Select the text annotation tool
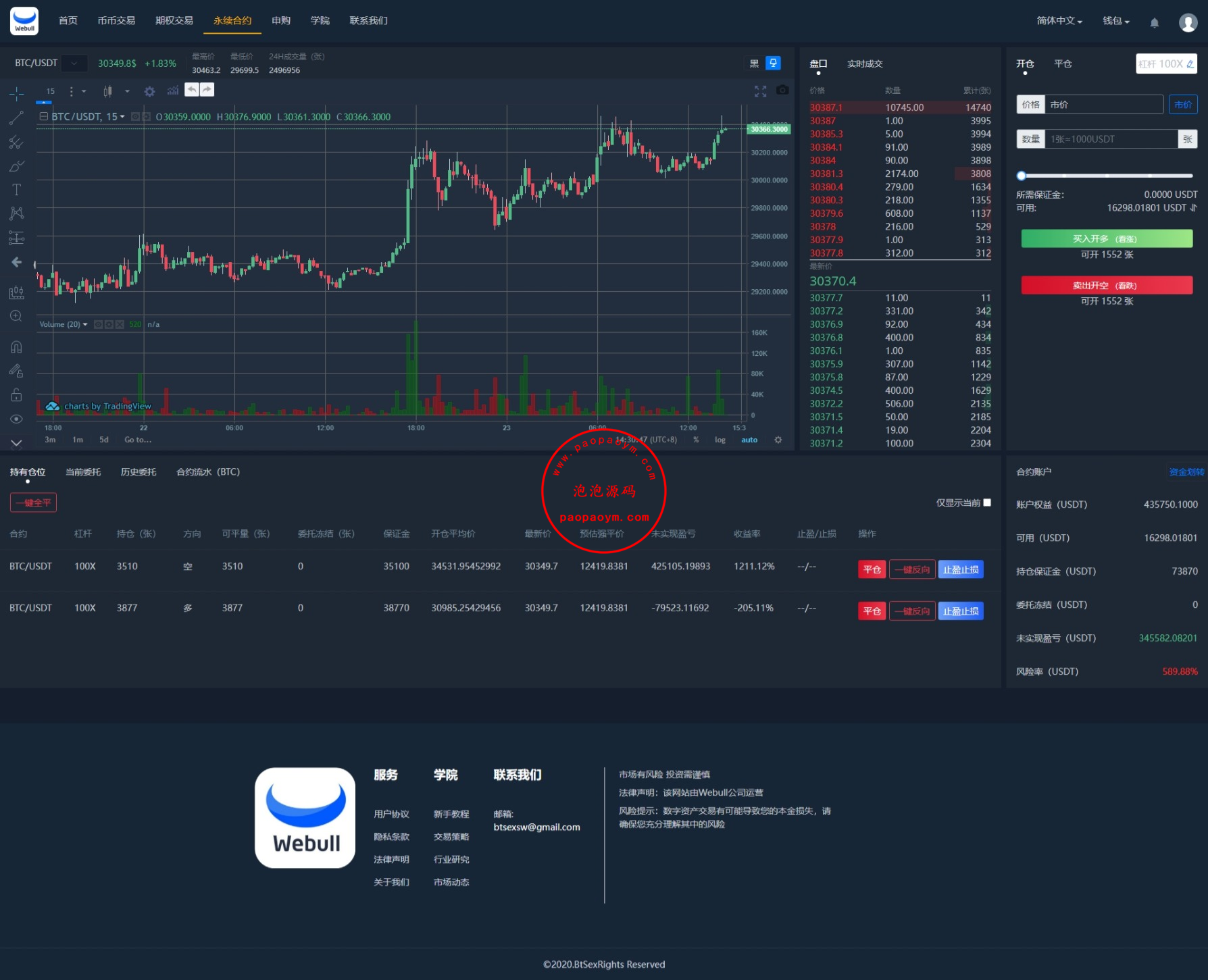This screenshot has height=980, width=1208. pyautogui.click(x=16, y=190)
